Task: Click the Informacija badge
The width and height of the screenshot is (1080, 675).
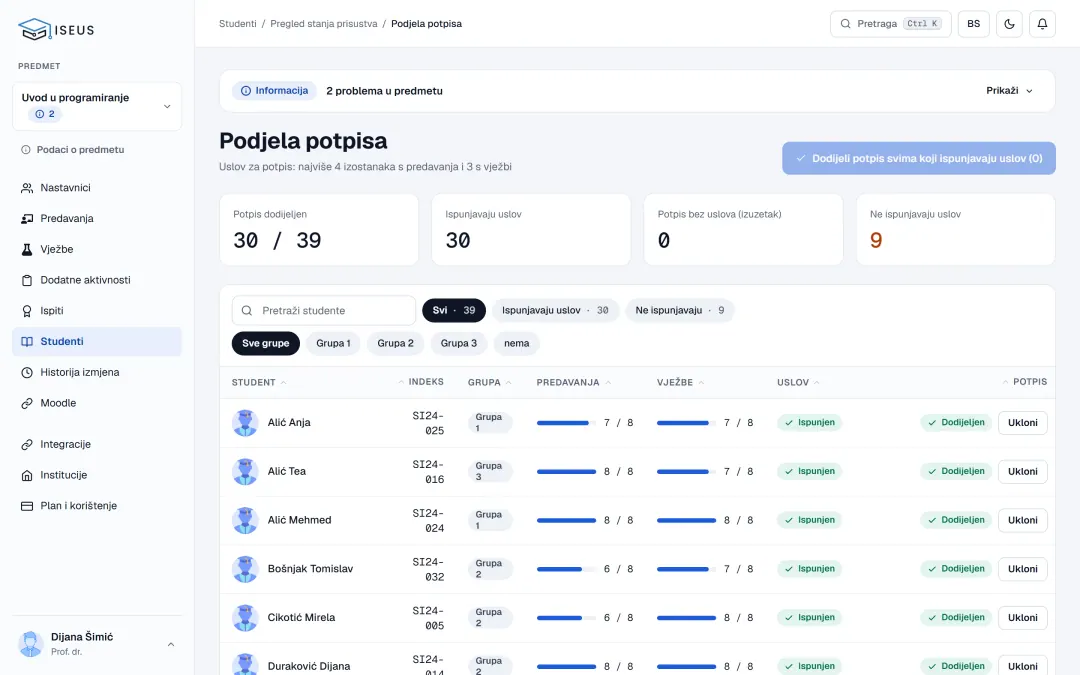Action: click(274, 91)
